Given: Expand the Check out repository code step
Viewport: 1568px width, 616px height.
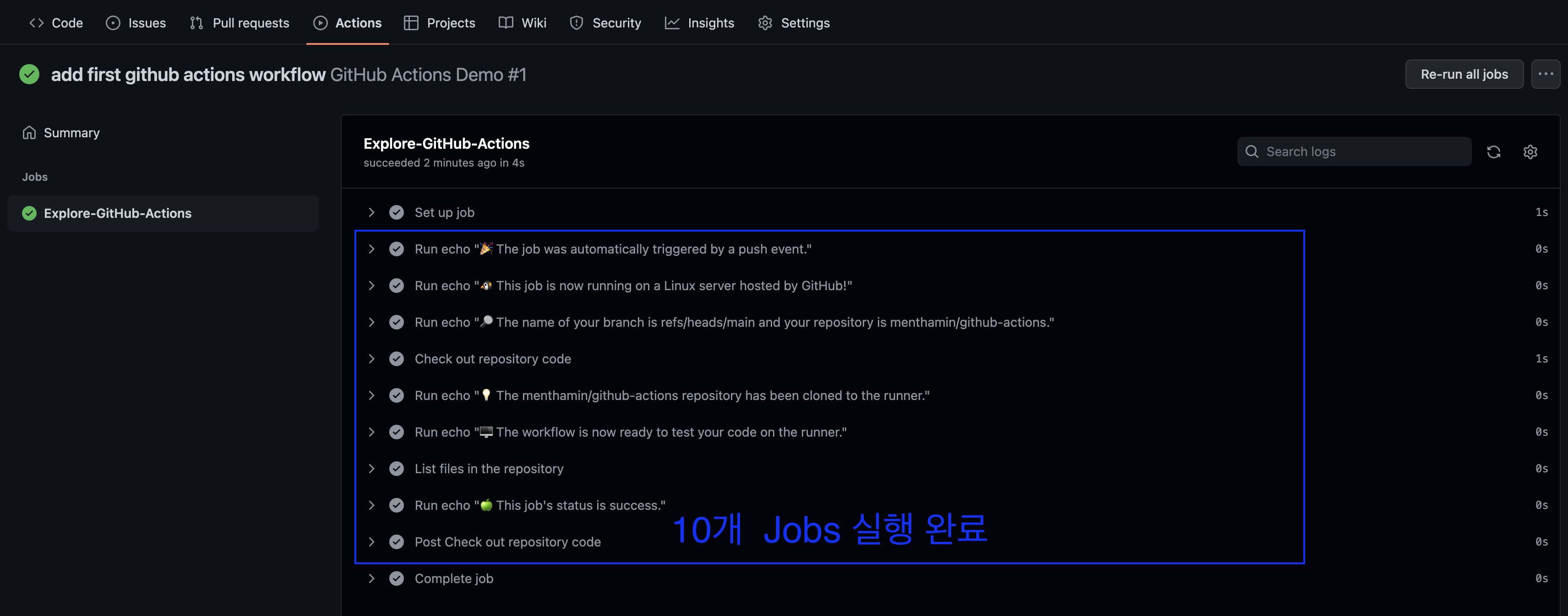Looking at the screenshot, I should click(x=371, y=359).
